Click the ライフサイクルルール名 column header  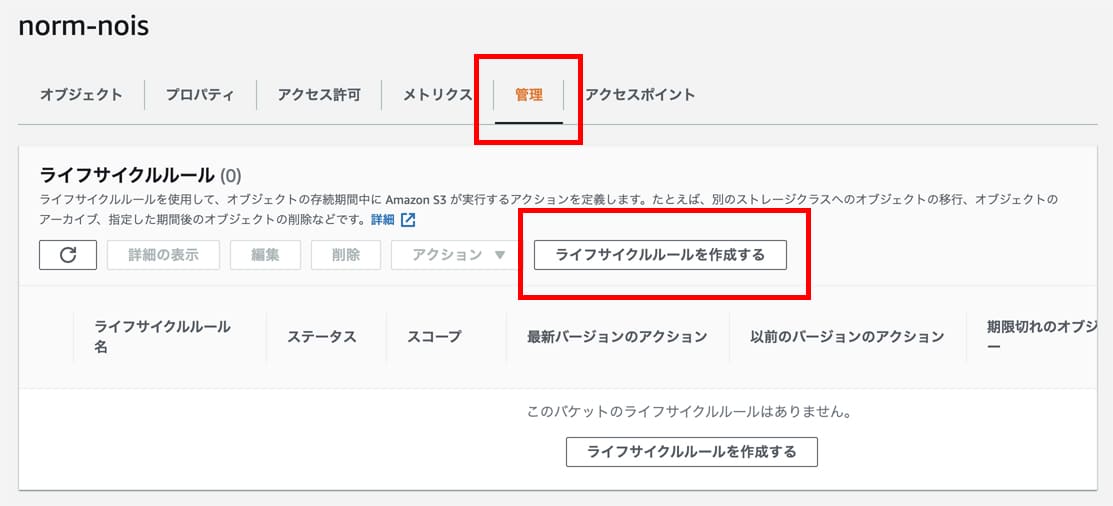[162, 337]
